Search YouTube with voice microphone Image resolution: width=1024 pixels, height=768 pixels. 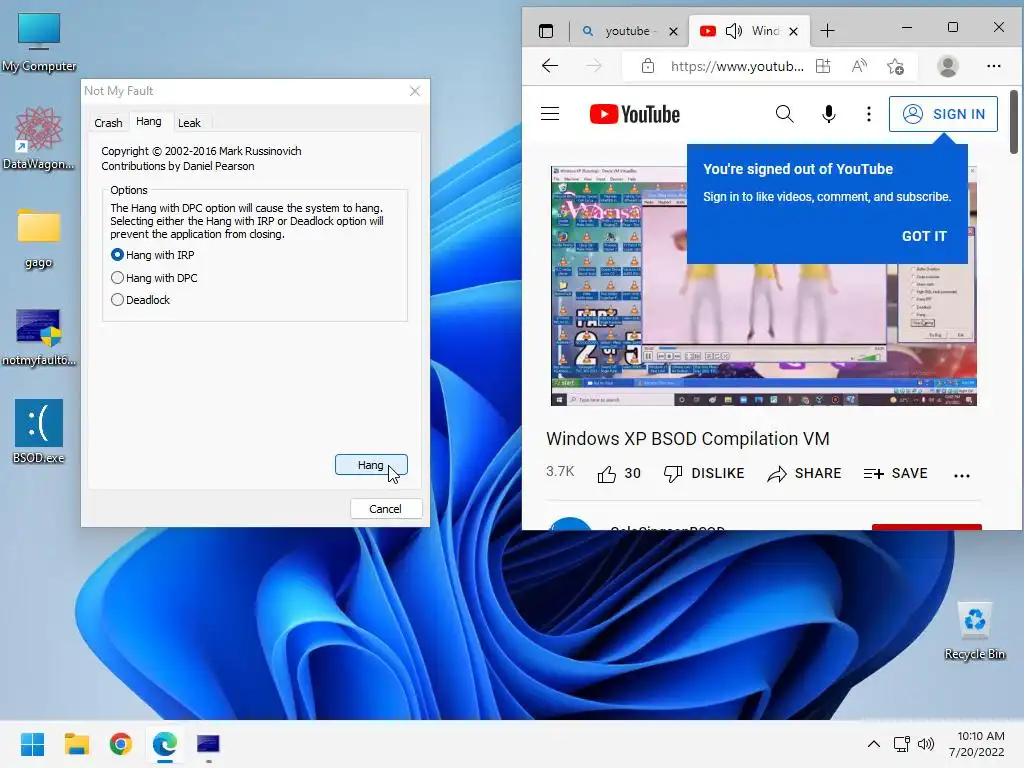pos(828,114)
